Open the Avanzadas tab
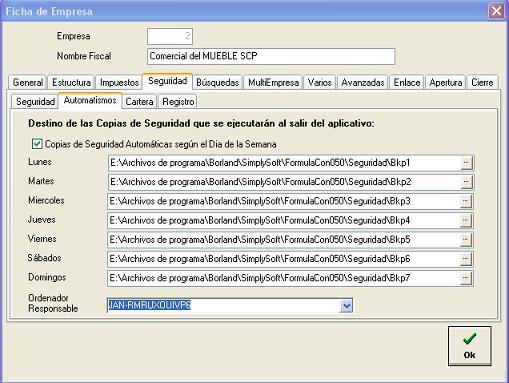Image resolution: width=509 pixels, height=383 pixels. click(x=363, y=82)
